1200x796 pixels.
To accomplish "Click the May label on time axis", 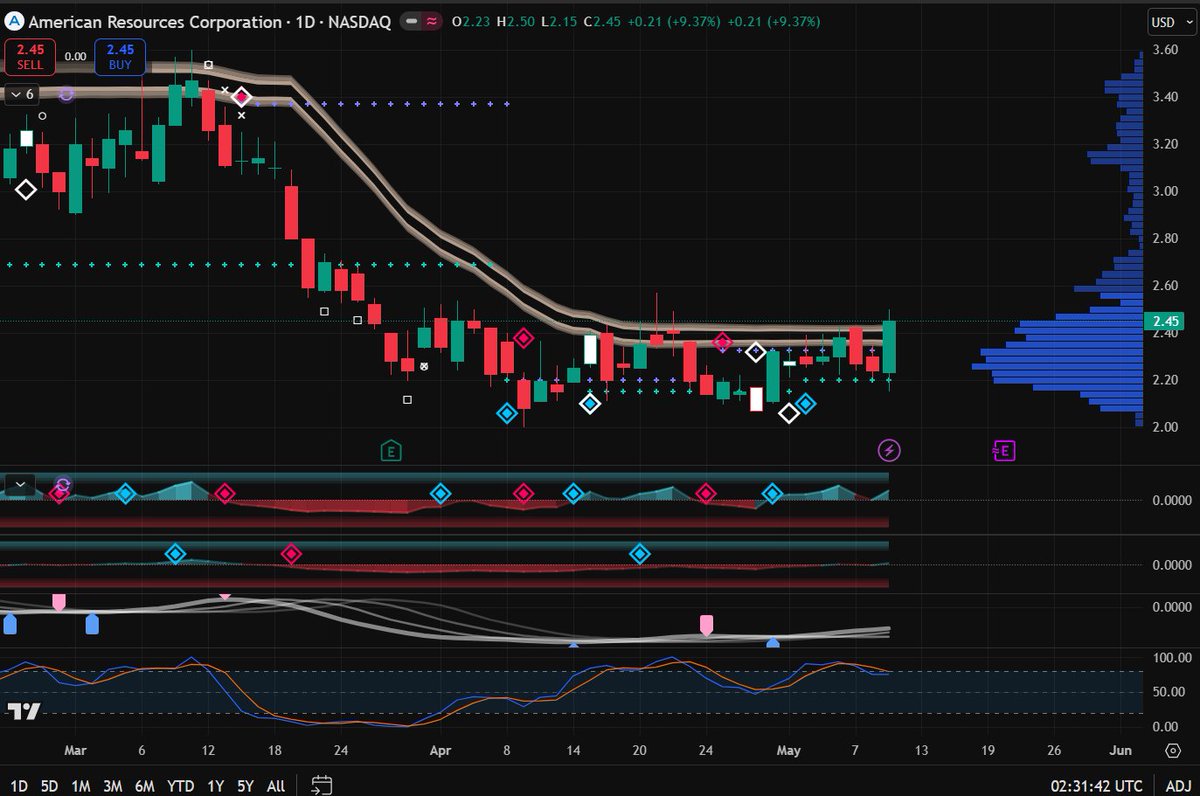I will pos(790,750).
